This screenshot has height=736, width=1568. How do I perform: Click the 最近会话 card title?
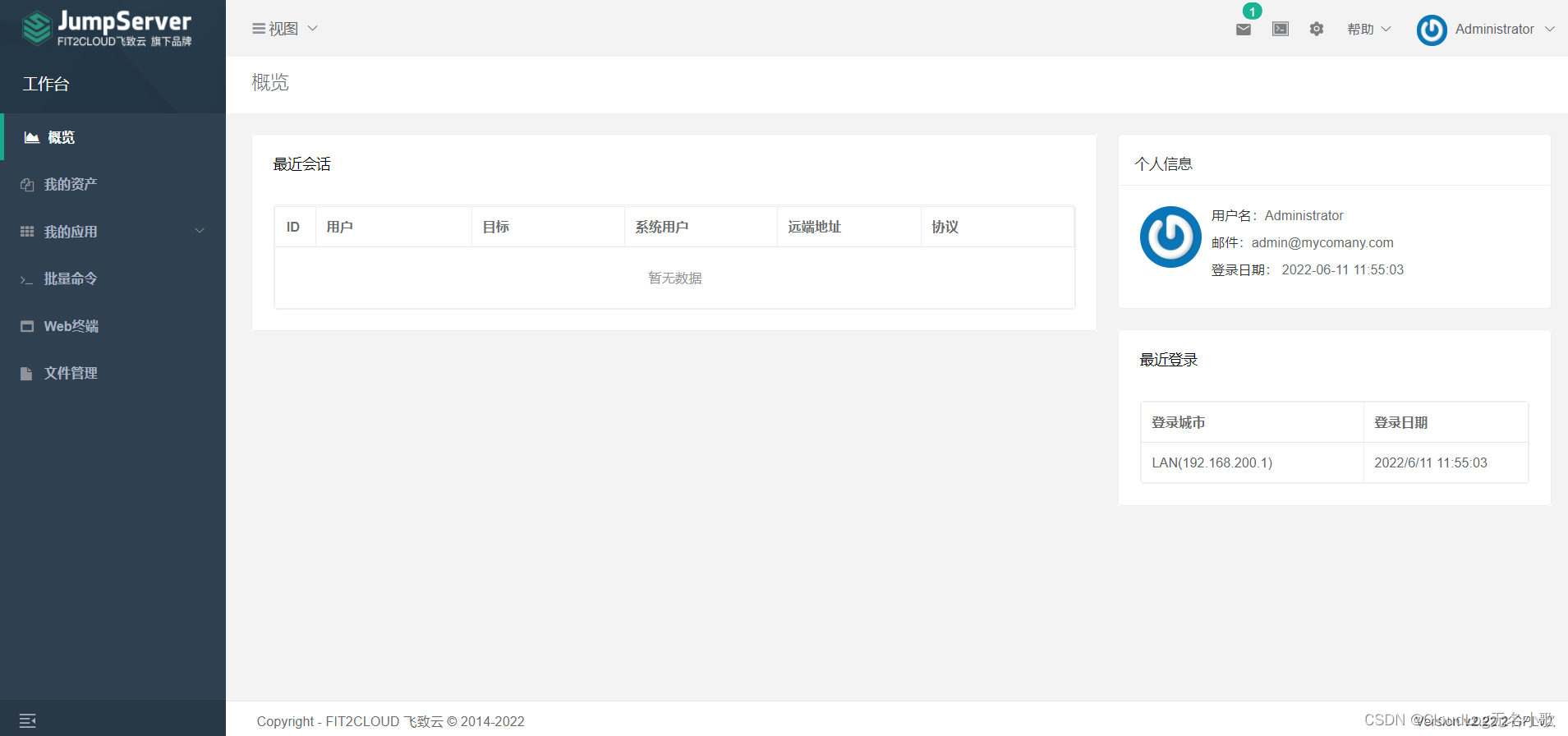click(x=302, y=164)
